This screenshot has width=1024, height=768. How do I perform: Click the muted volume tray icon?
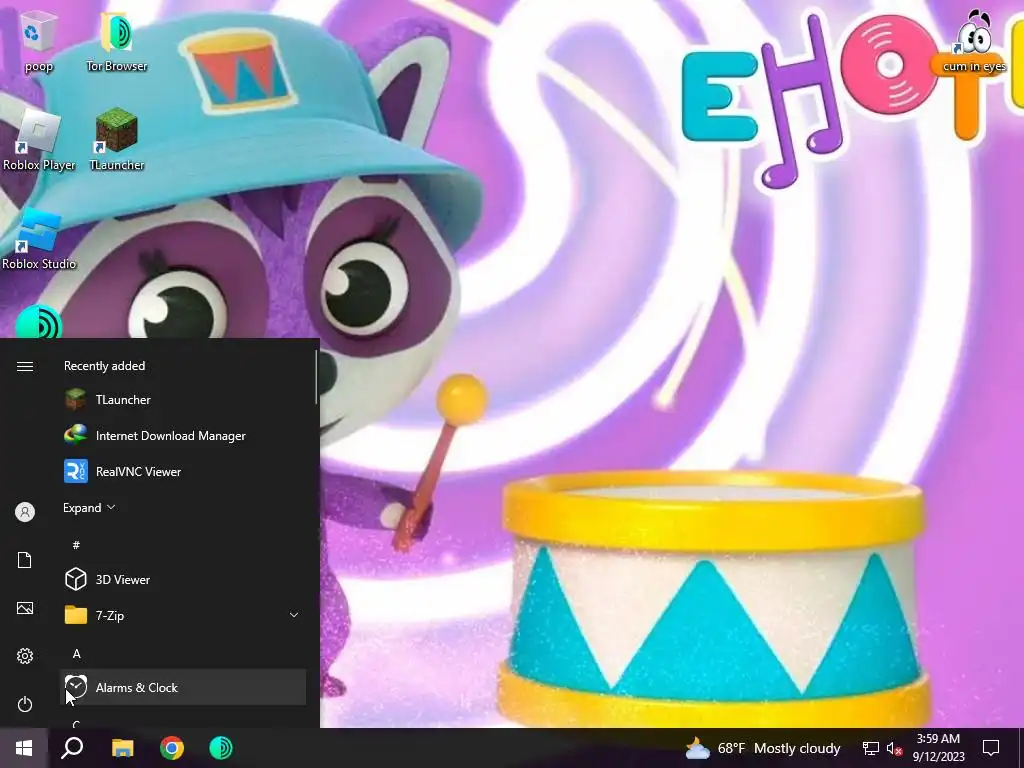pos(894,748)
